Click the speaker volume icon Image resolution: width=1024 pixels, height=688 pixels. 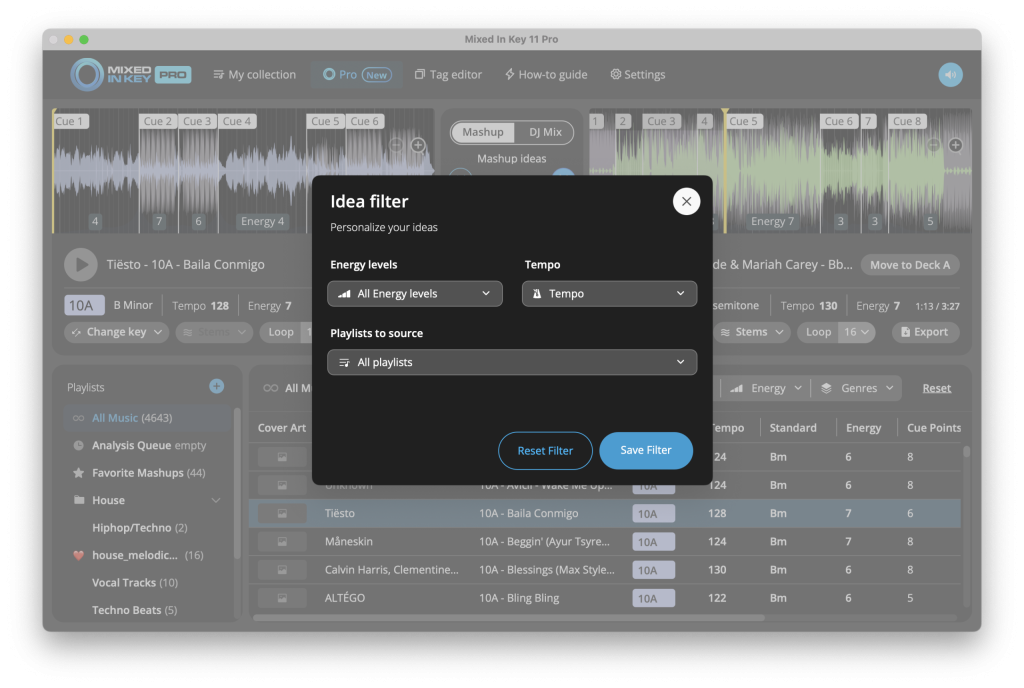[950, 75]
